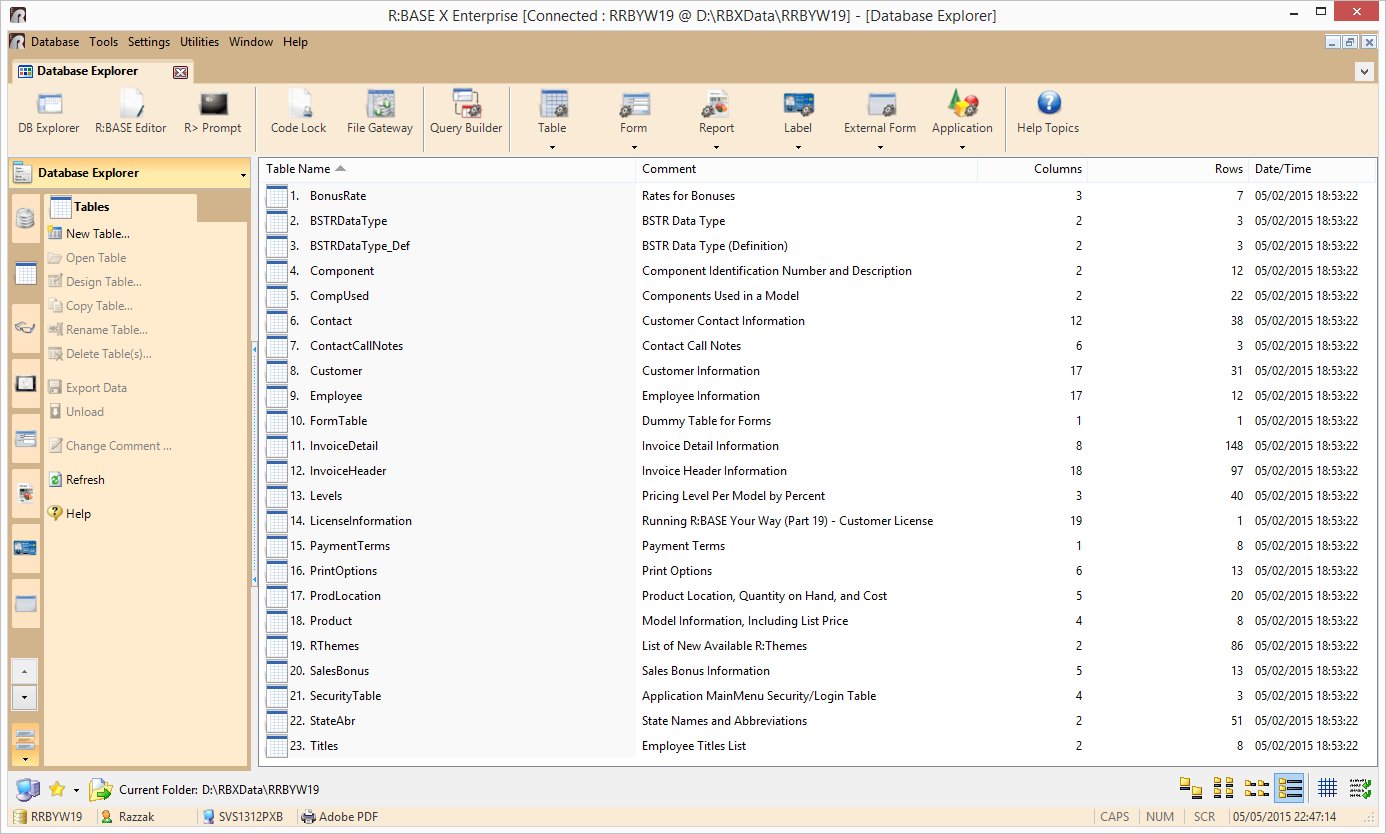Select the databases icon in the sidebar
This screenshot has width=1386, height=834.
point(26,219)
